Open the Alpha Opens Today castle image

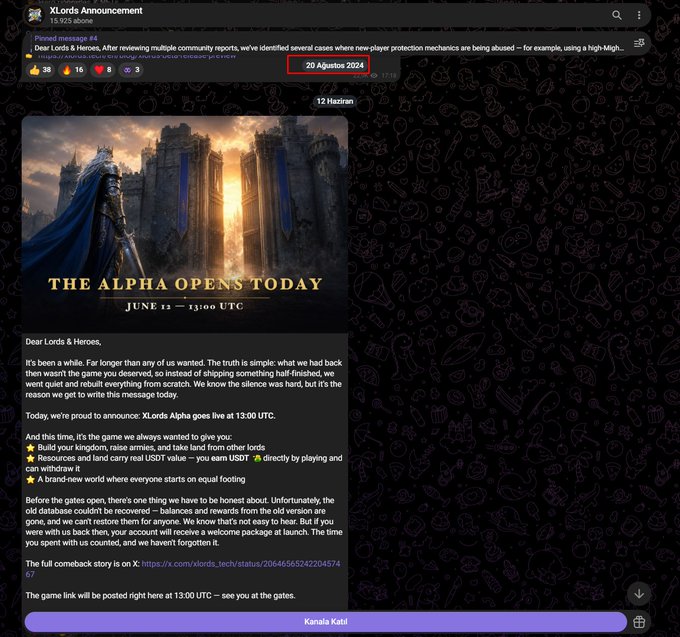coord(185,224)
